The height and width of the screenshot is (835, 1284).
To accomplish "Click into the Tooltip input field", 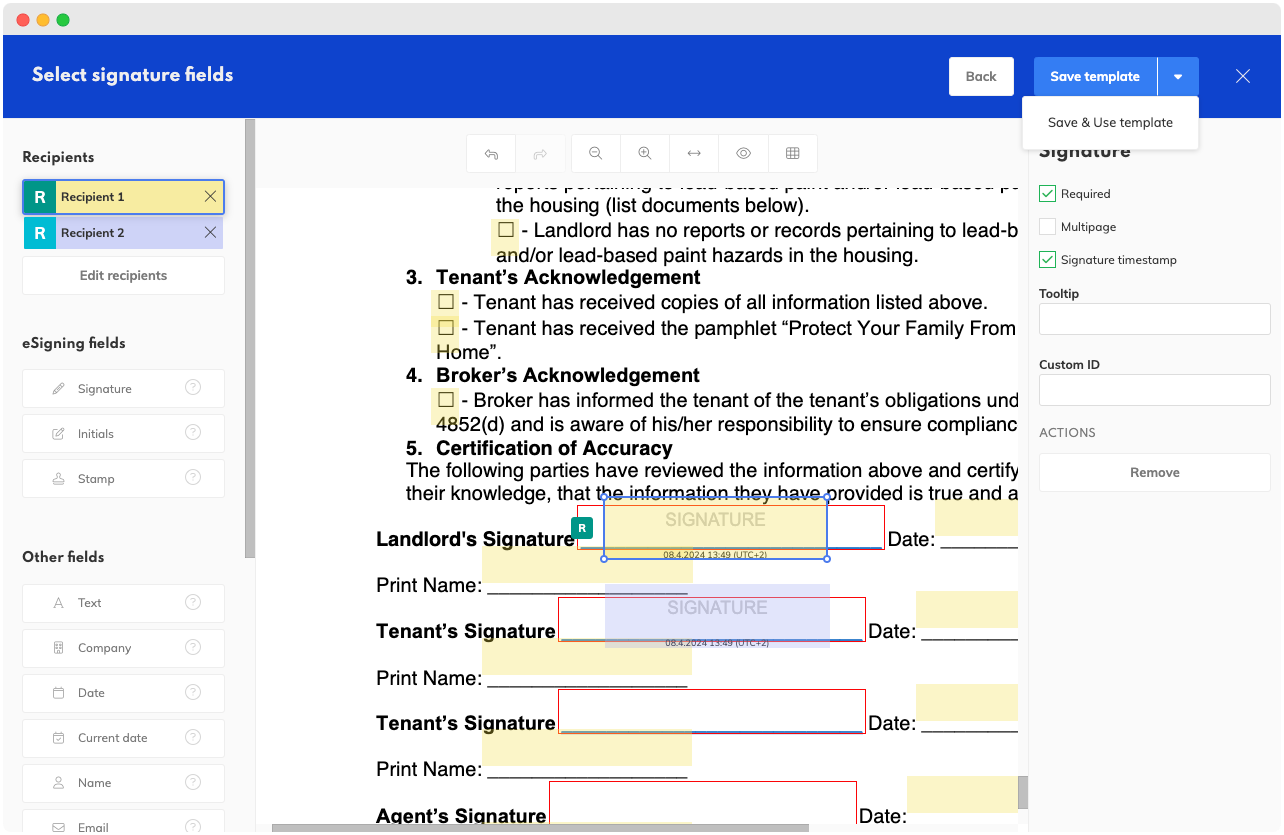I will (x=1154, y=320).
